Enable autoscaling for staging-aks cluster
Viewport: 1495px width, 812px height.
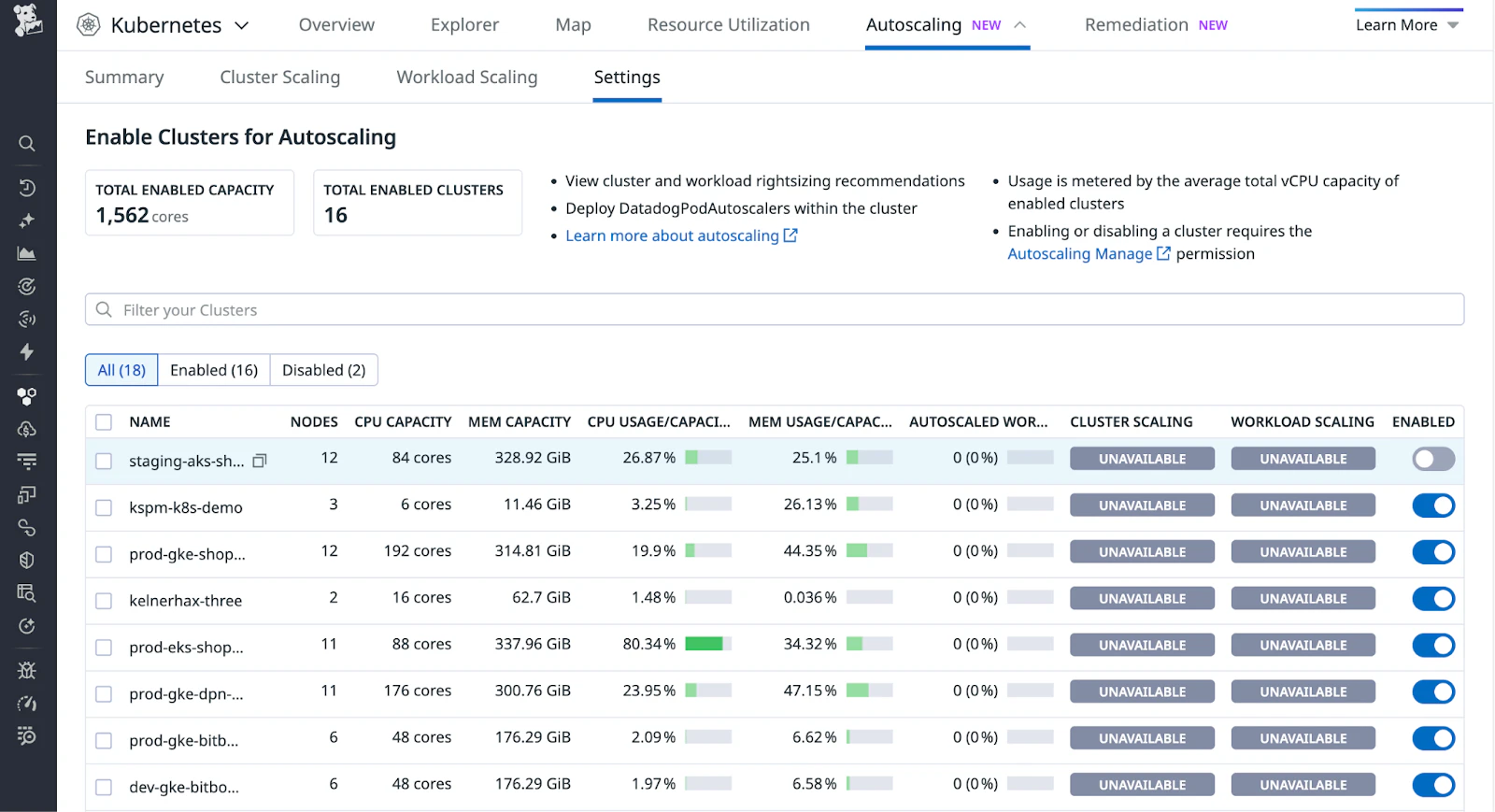tap(1432, 459)
